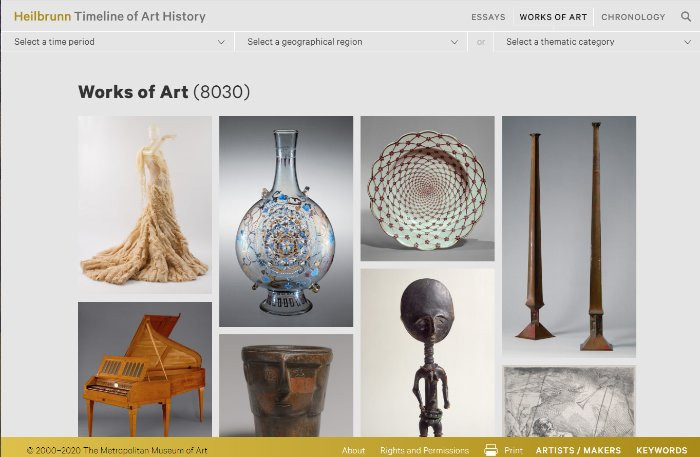Switch to the Chronology tab
Screen dimensions: 700x457
pyautogui.click(x=633, y=17)
